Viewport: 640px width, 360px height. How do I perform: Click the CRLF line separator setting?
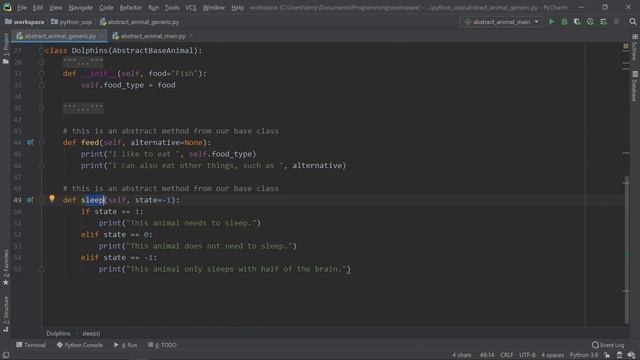pyautogui.click(x=507, y=355)
